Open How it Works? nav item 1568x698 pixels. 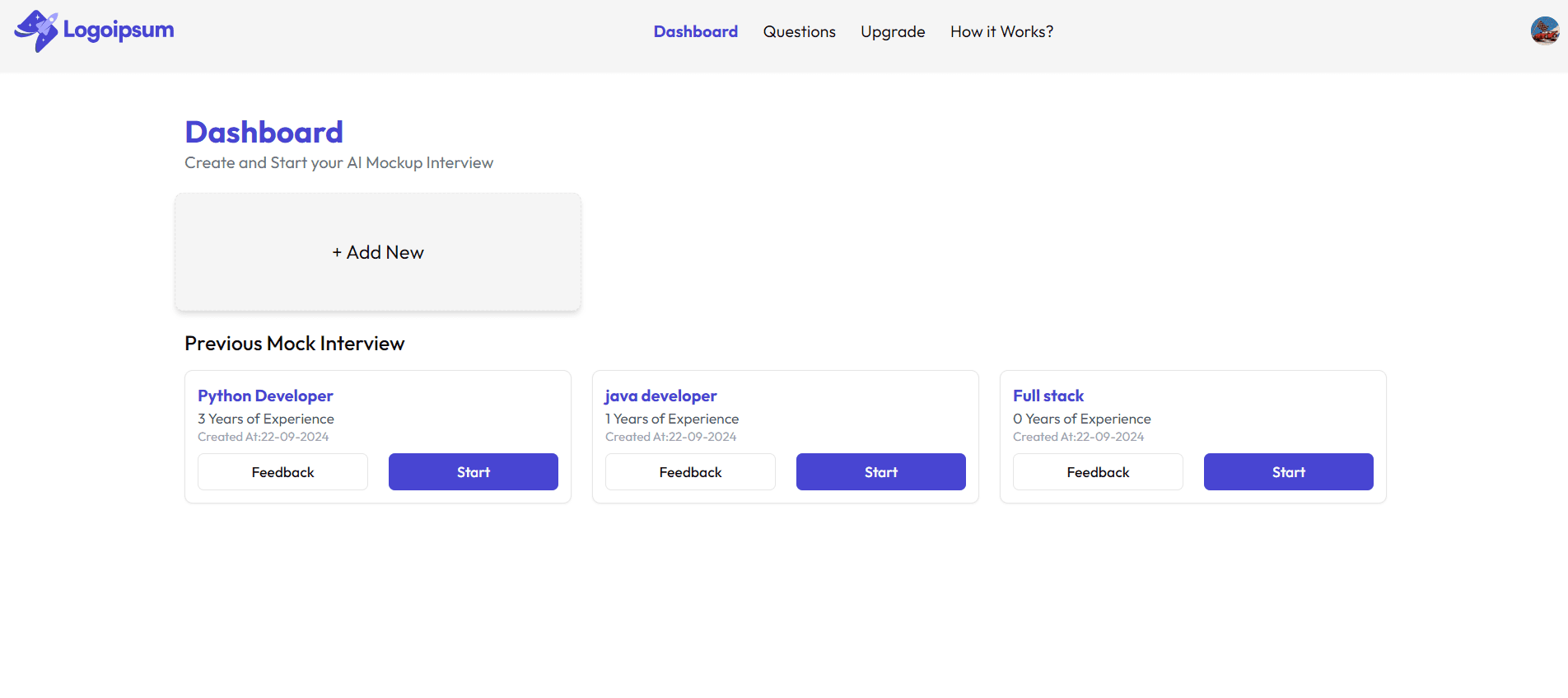[x=1001, y=31]
